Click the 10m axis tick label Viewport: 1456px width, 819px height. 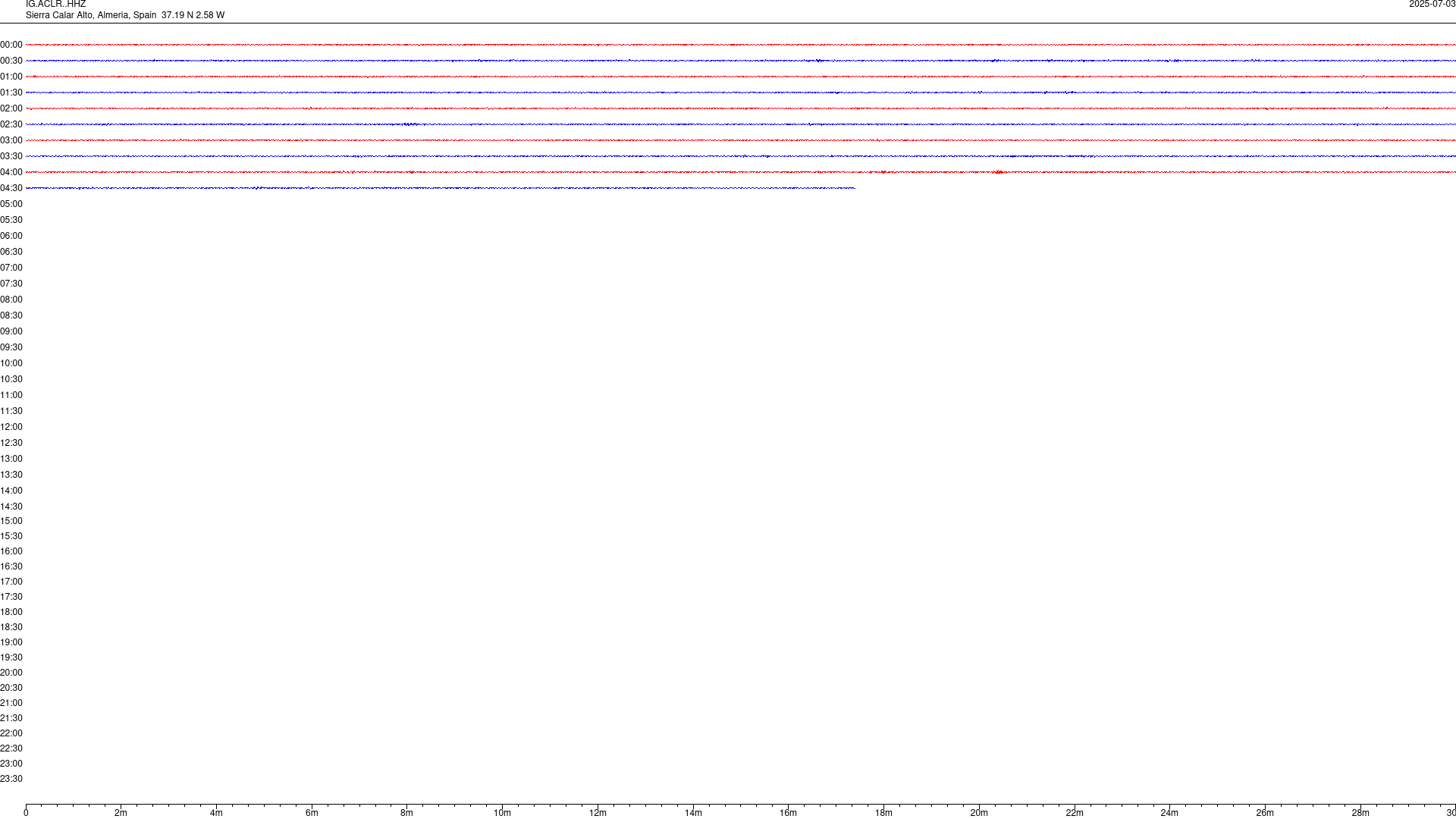pos(502,813)
